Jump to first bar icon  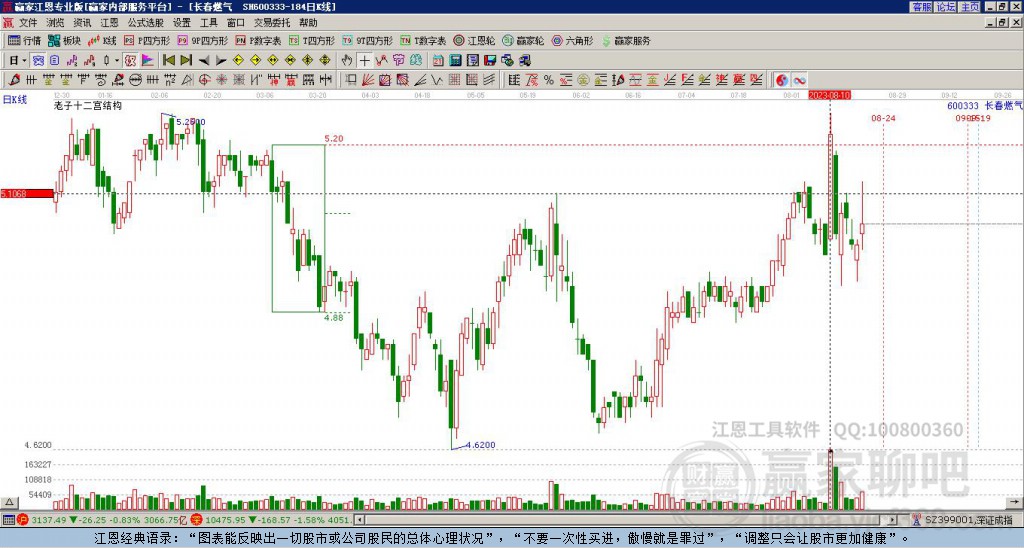tap(168, 60)
